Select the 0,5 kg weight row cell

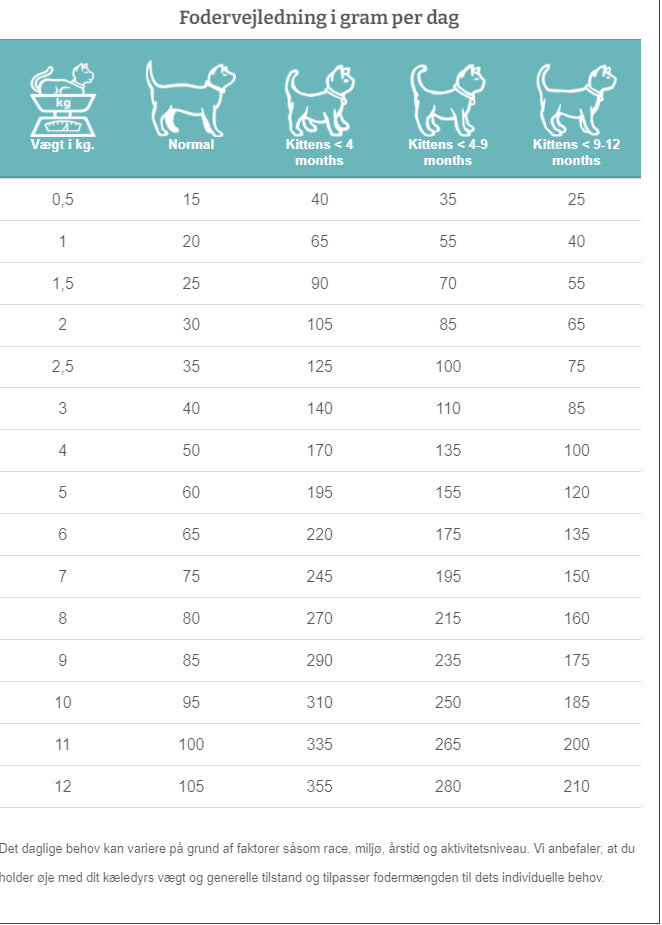[x=63, y=199]
